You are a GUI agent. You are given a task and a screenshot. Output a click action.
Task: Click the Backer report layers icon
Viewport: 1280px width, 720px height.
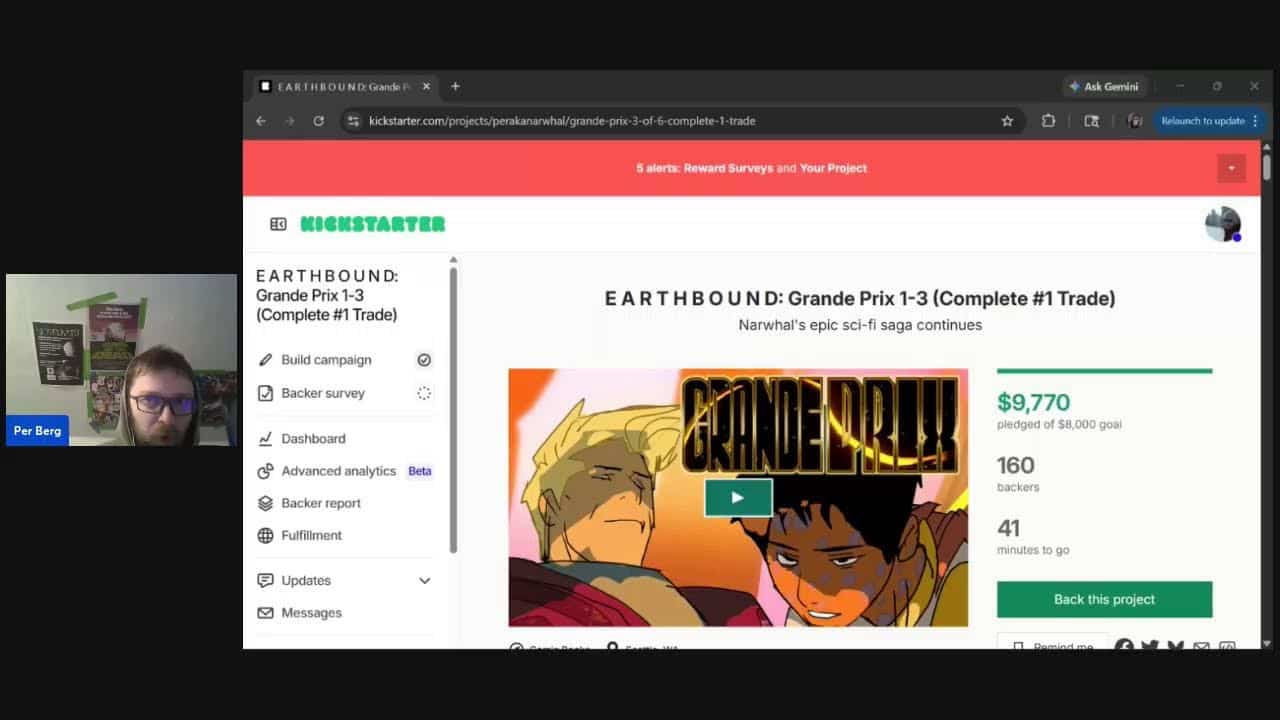(265, 503)
